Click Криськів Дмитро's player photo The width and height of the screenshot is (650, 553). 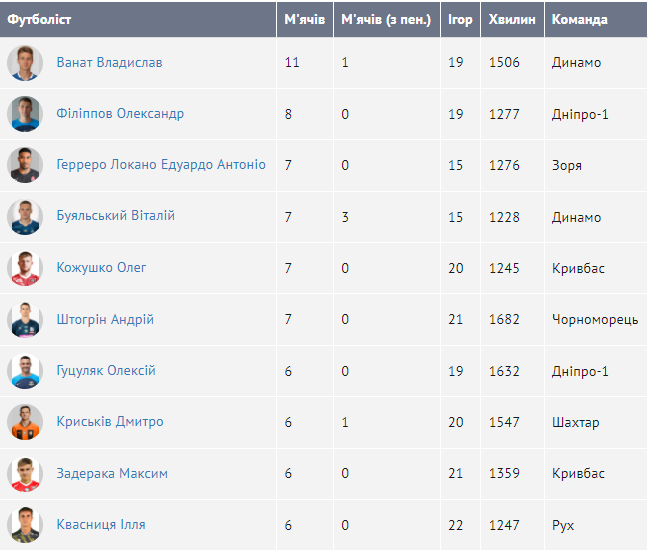(25, 422)
